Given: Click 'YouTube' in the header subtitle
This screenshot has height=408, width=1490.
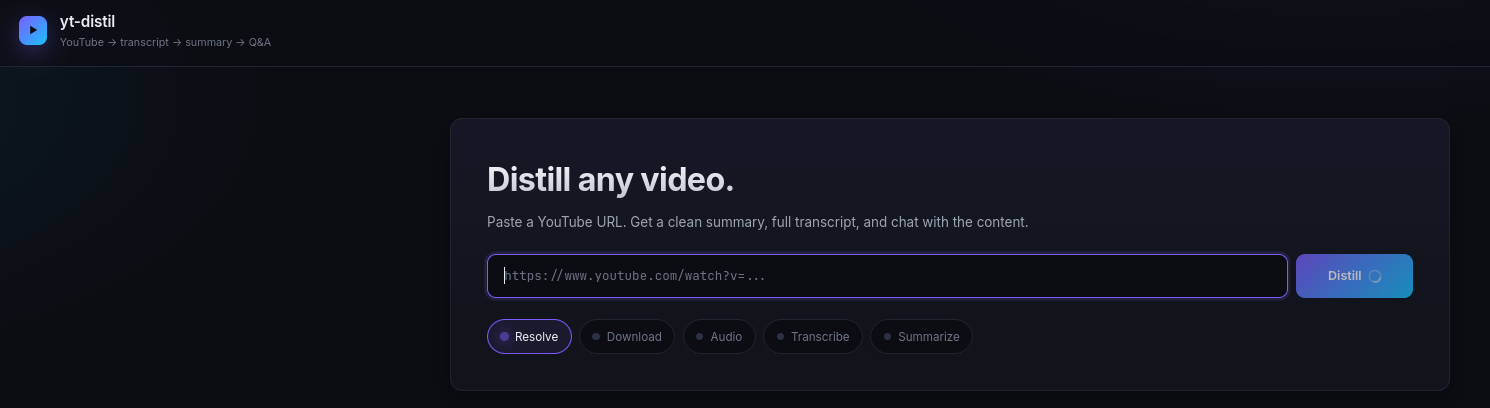Looking at the screenshot, I should 82,42.
